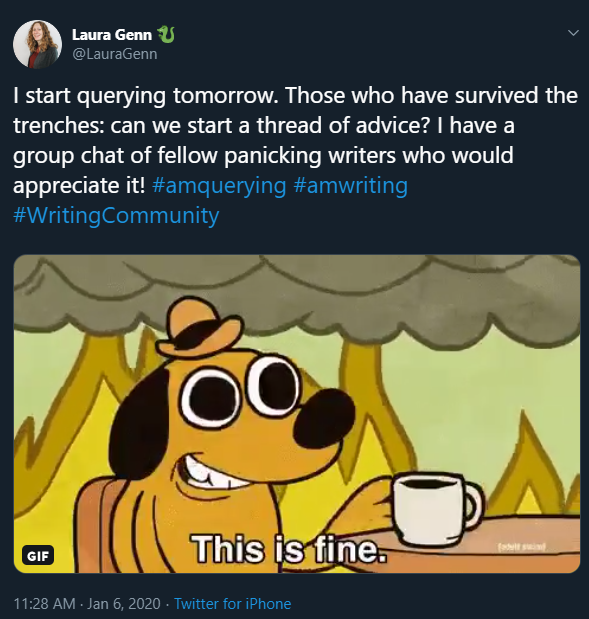Click the green dragon emoji beside name

(x=166, y=35)
